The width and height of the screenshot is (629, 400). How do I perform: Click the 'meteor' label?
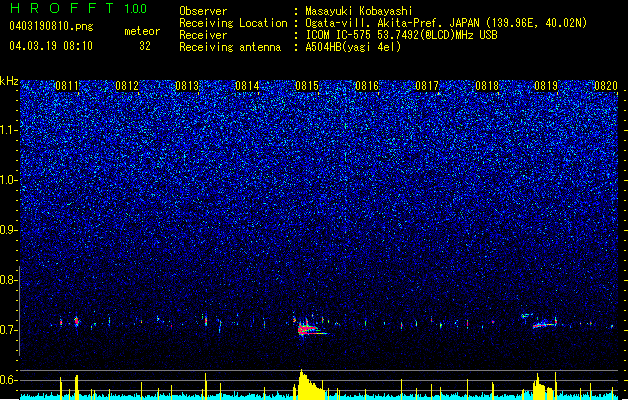coord(142,31)
